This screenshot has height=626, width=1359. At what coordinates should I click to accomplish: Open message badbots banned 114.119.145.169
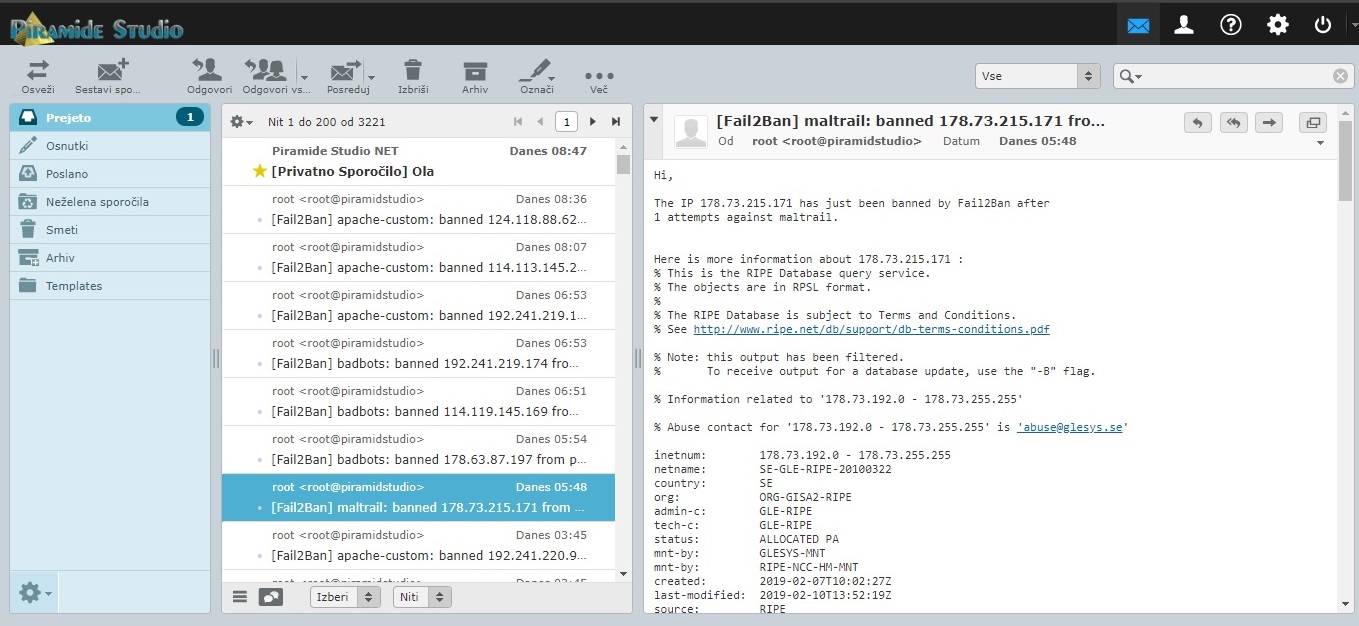(418, 402)
